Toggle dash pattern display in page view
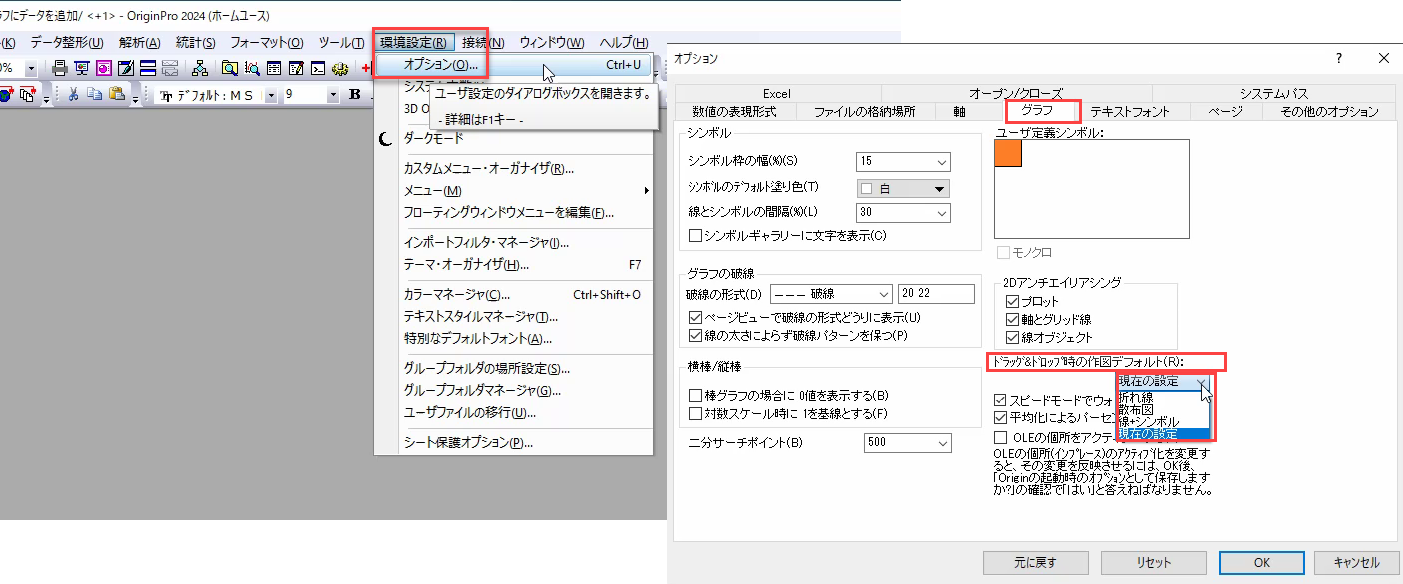Image resolution: width=1403 pixels, height=584 pixels. coord(697,317)
